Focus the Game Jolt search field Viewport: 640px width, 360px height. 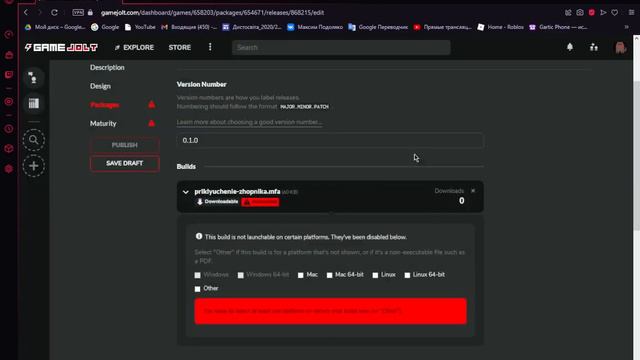pyautogui.click(x=341, y=47)
